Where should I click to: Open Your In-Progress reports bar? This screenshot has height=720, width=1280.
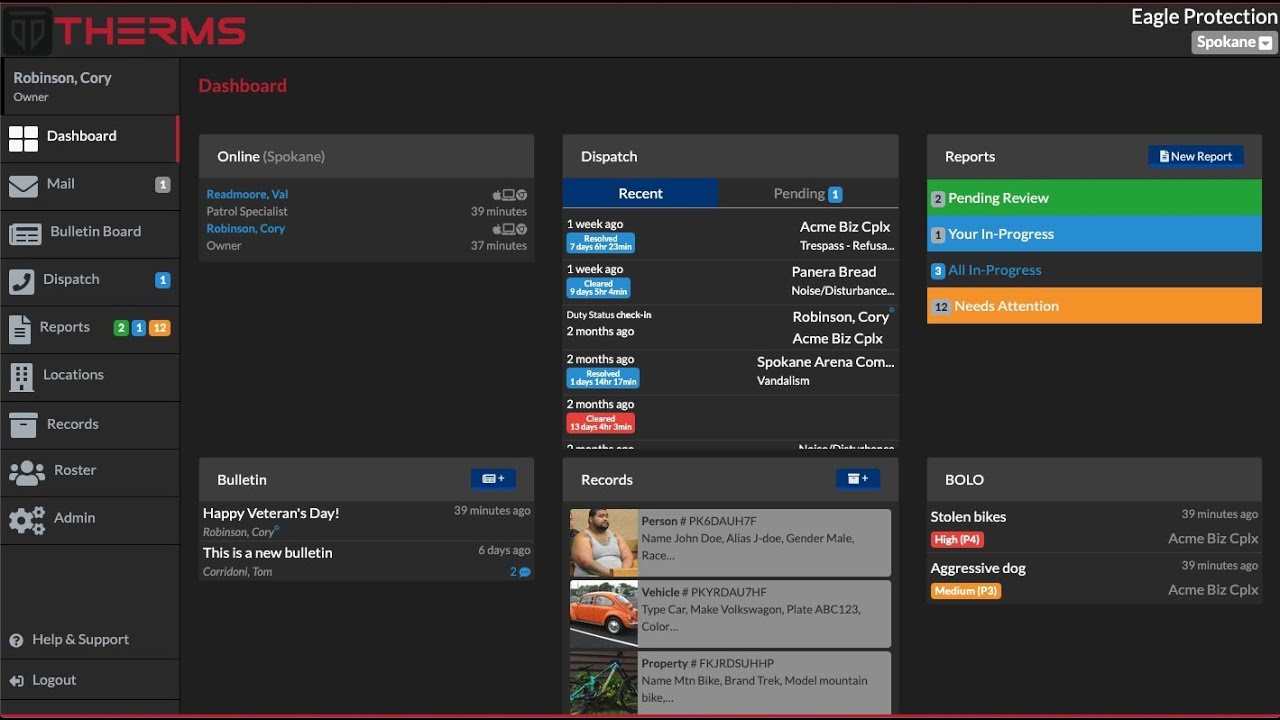tap(1094, 234)
